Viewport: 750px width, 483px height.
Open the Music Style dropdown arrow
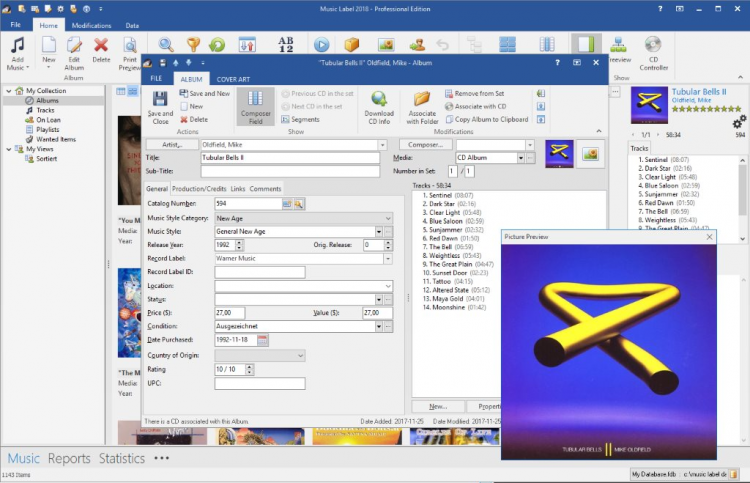pos(378,231)
